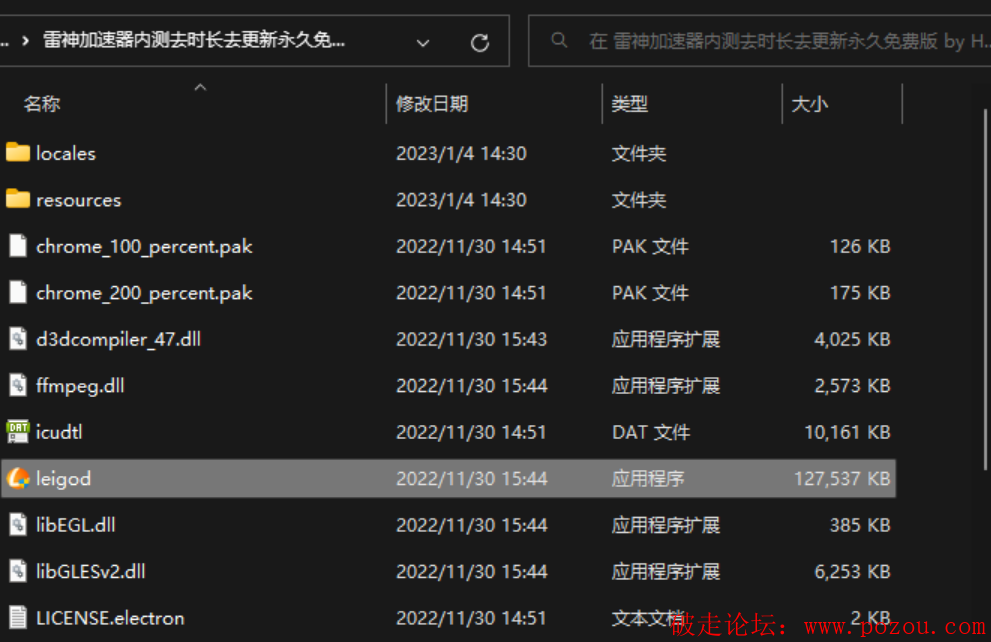Image resolution: width=991 pixels, height=642 pixels.
Task: Click the breadcrumb chevron before folder name
Action: pyautogui.click(x=25, y=41)
